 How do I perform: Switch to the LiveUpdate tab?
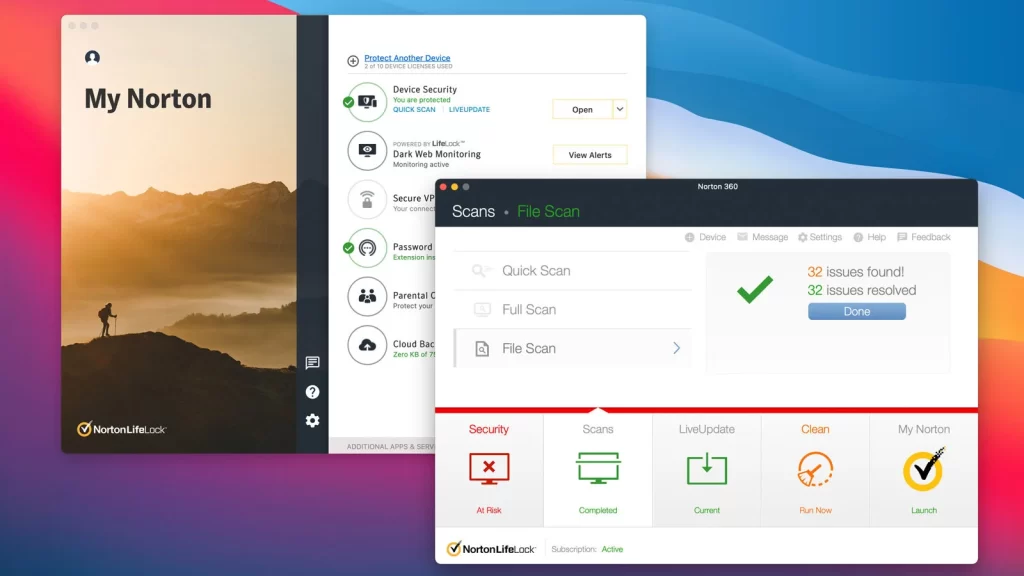coord(707,470)
